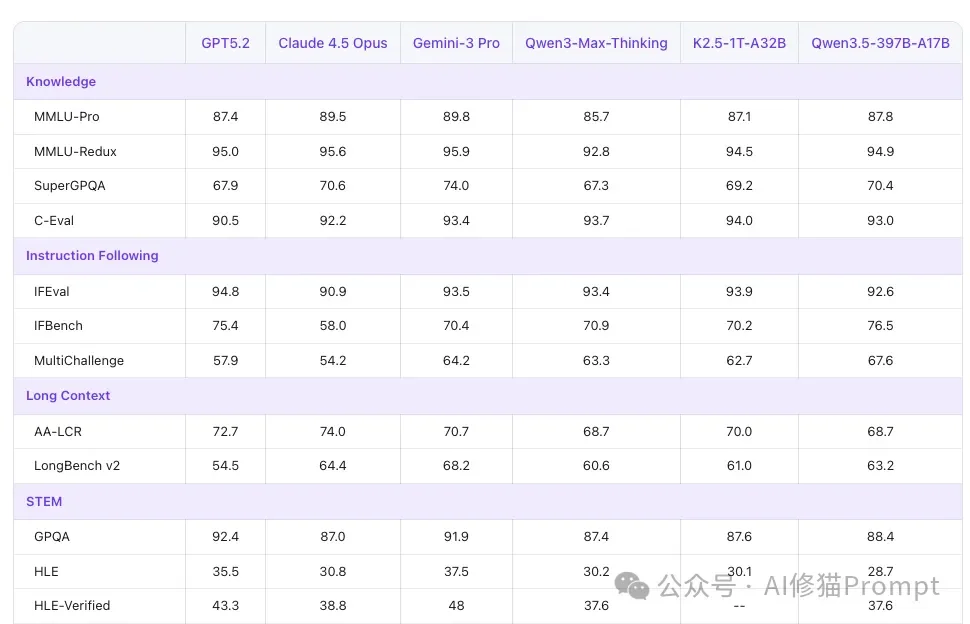Select the GPT5.2 column header
Image resolution: width=970 pixels, height=624 pixels.
point(225,43)
